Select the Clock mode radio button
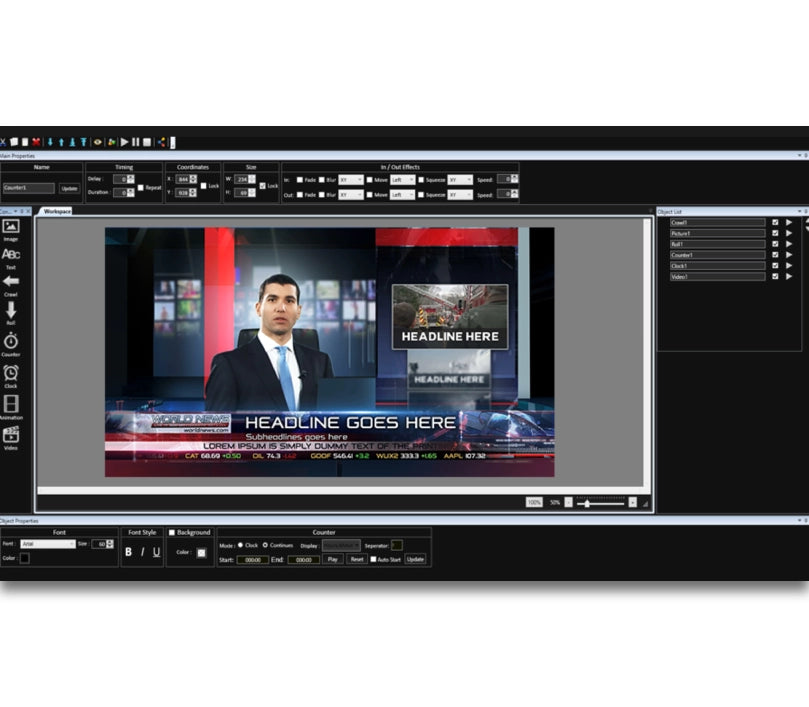The width and height of the screenshot is (809, 707). (240, 545)
